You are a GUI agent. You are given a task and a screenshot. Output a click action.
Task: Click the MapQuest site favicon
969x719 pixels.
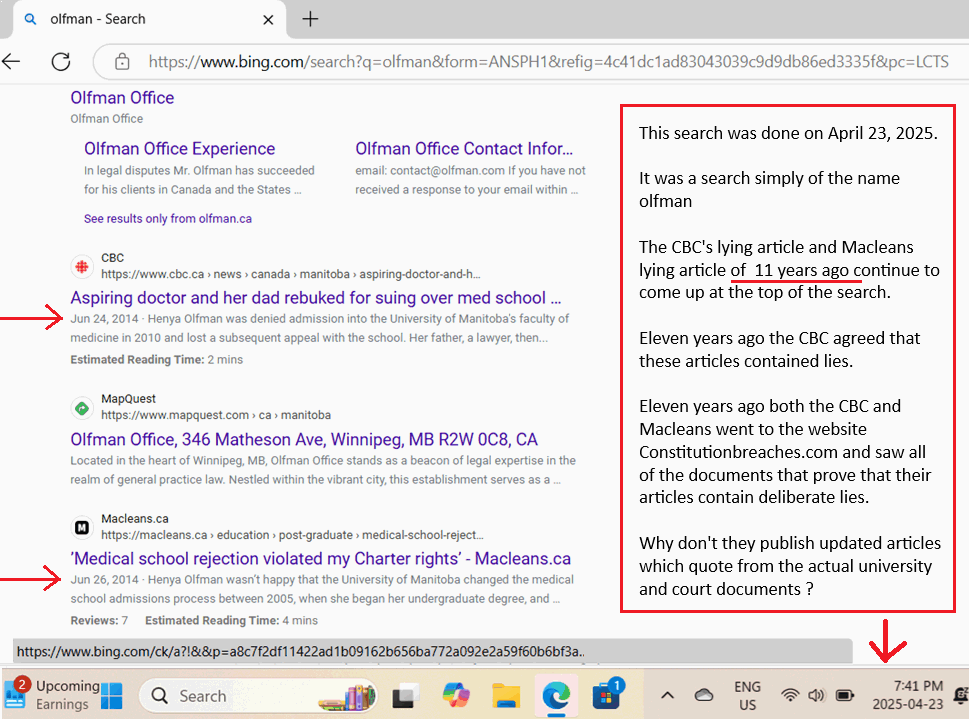coord(82,408)
